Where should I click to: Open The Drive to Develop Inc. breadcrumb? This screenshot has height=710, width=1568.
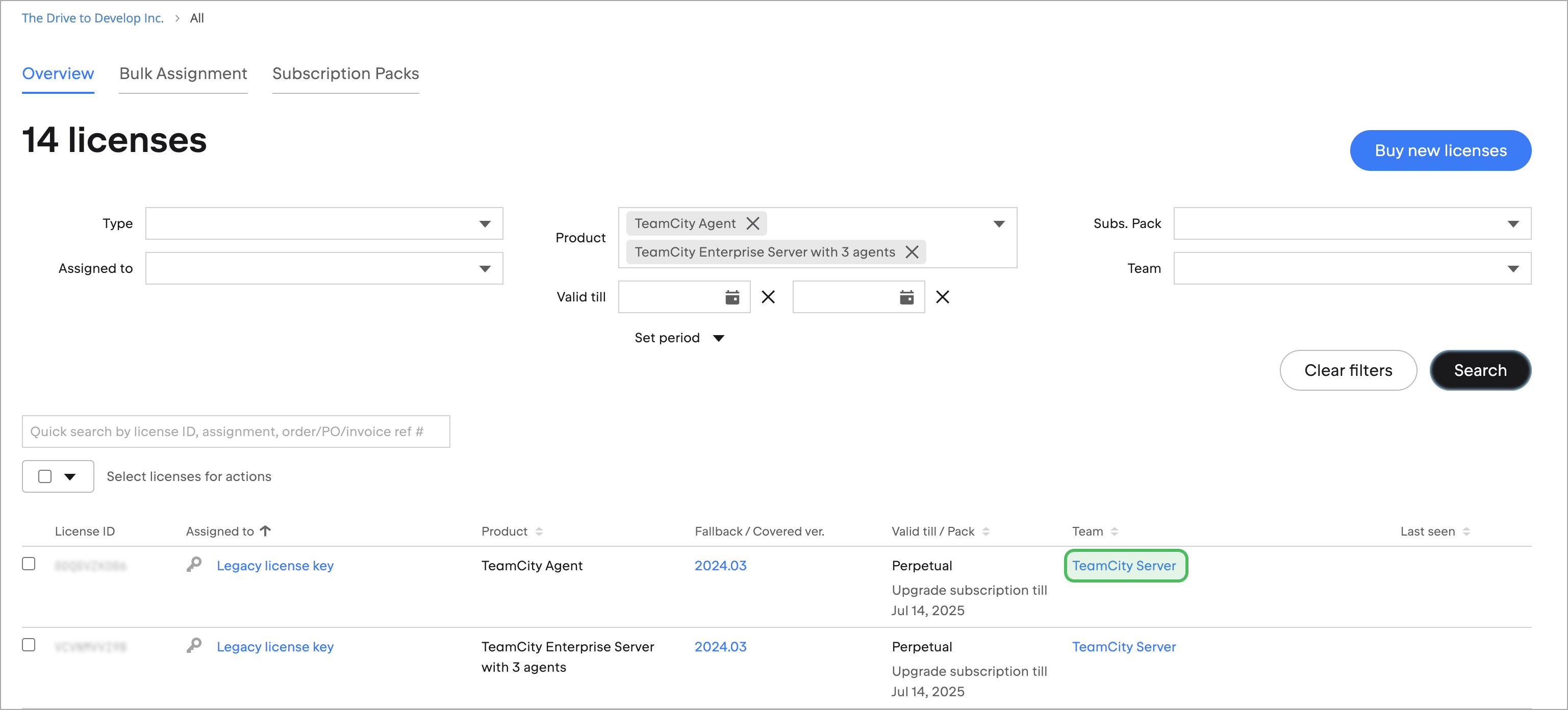pyautogui.click(x=92, y=18)
